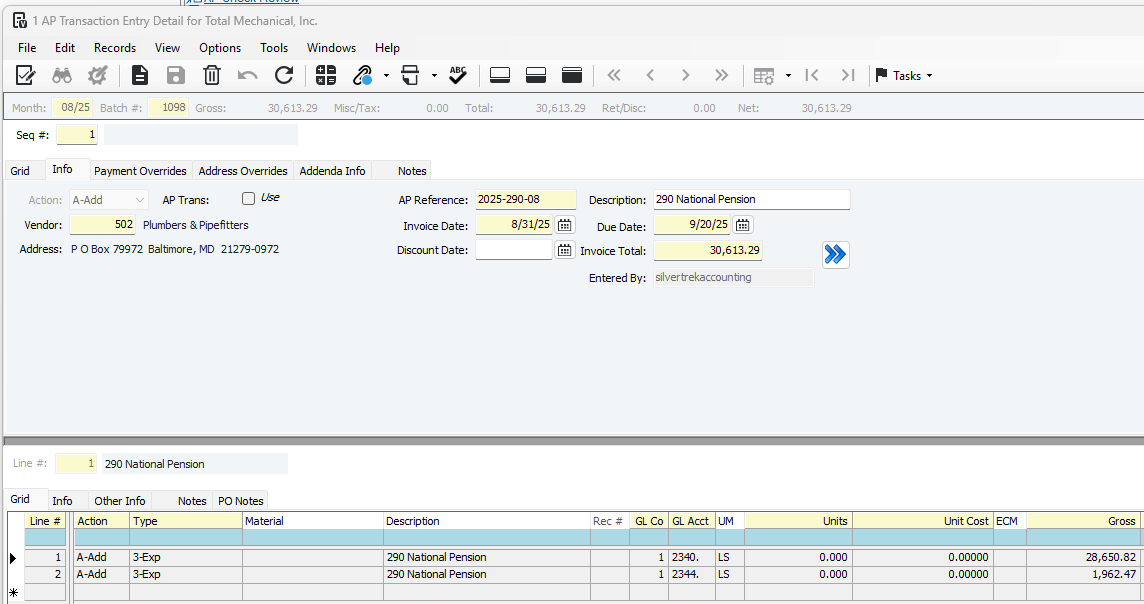Open the binoculars search icon
Image resolution: width=1144 pixels, height=604 pixels.
tap(62, 75)
